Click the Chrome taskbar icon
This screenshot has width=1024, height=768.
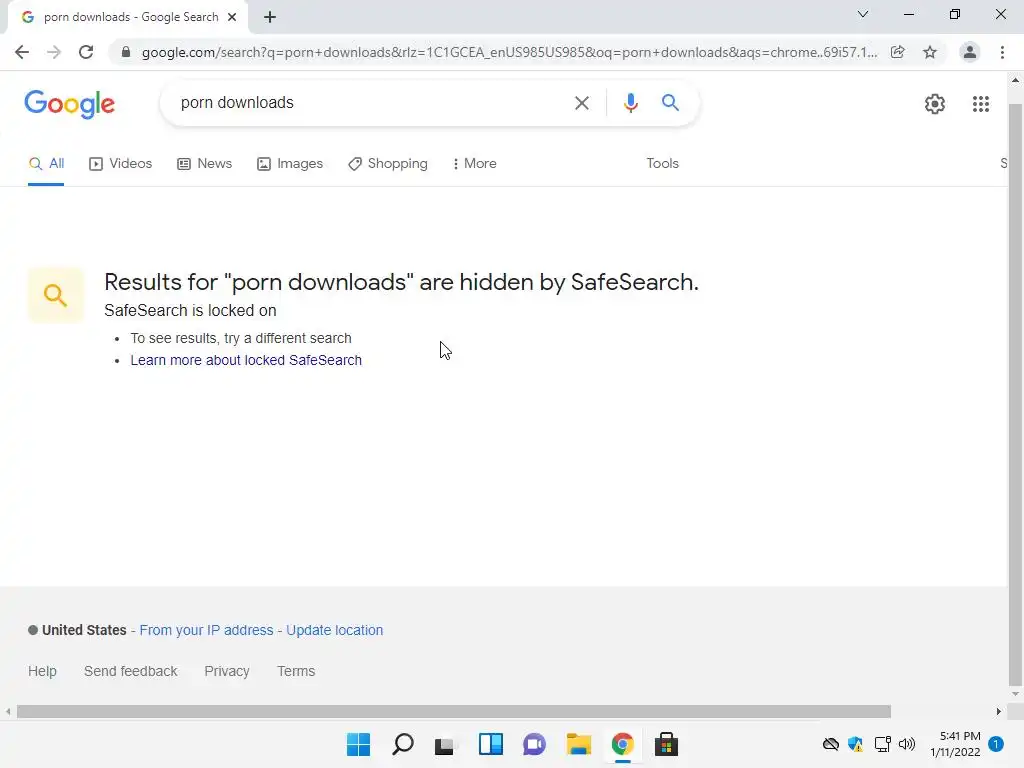(622, 744)
